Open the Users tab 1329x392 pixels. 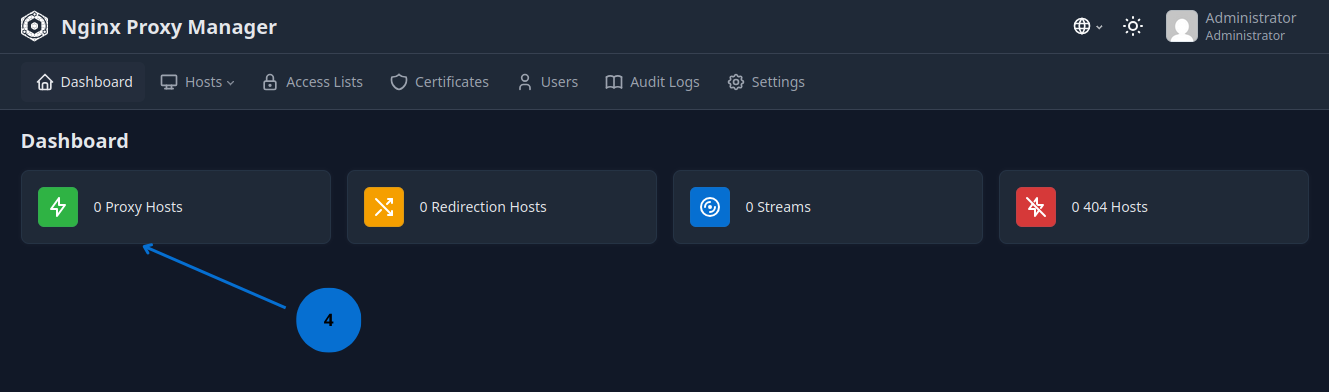pyautogui.click(x=548, y=82)
